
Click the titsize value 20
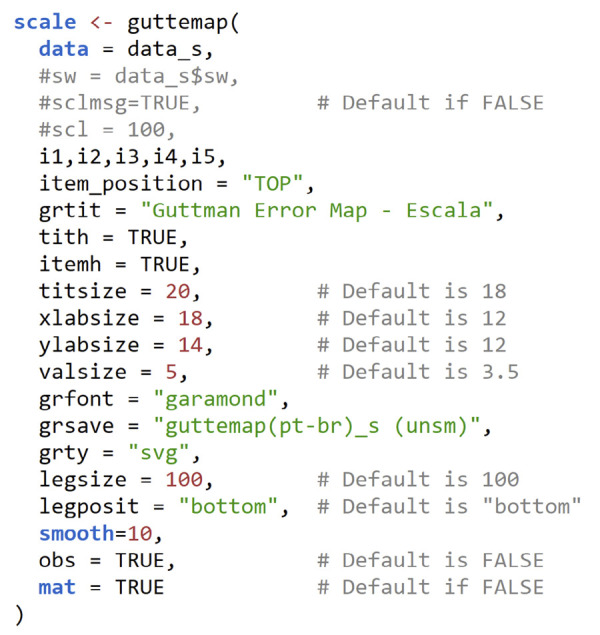click(x=178, y=291)
